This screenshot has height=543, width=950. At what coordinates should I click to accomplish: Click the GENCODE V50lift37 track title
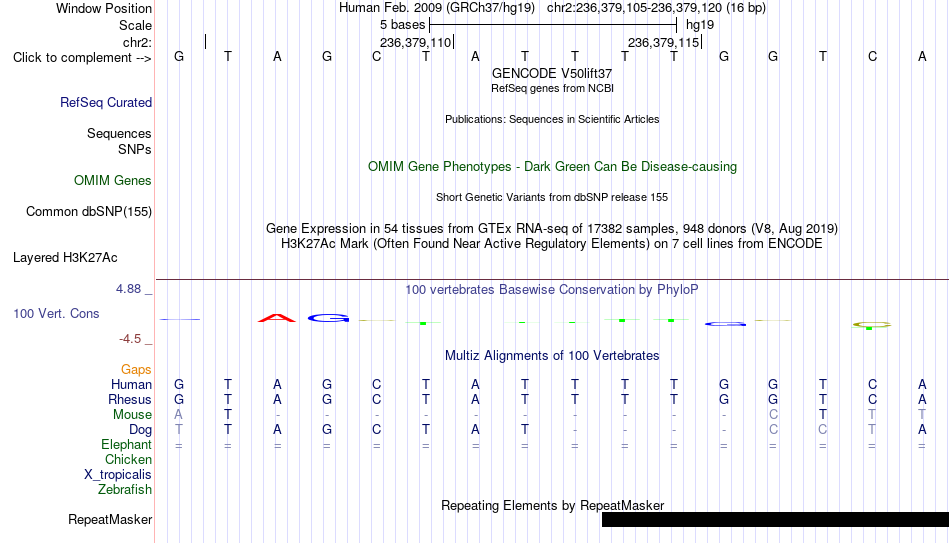click(x=552, y=73)
